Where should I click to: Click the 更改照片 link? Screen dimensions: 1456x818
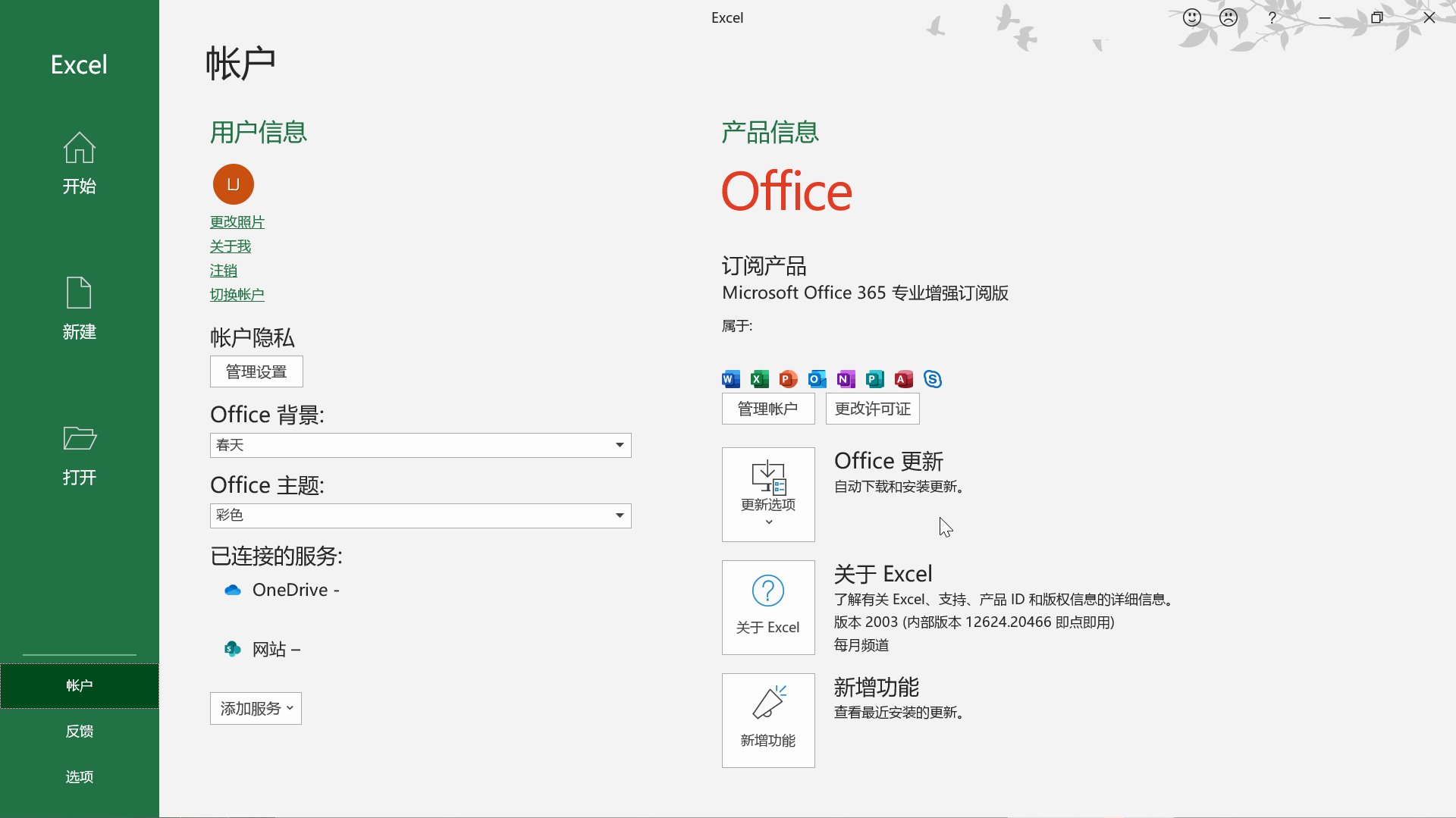237,222
